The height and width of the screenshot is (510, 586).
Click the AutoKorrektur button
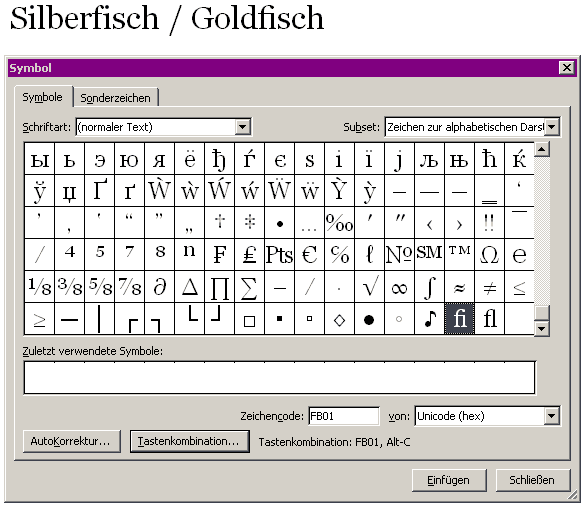point(72,441)
